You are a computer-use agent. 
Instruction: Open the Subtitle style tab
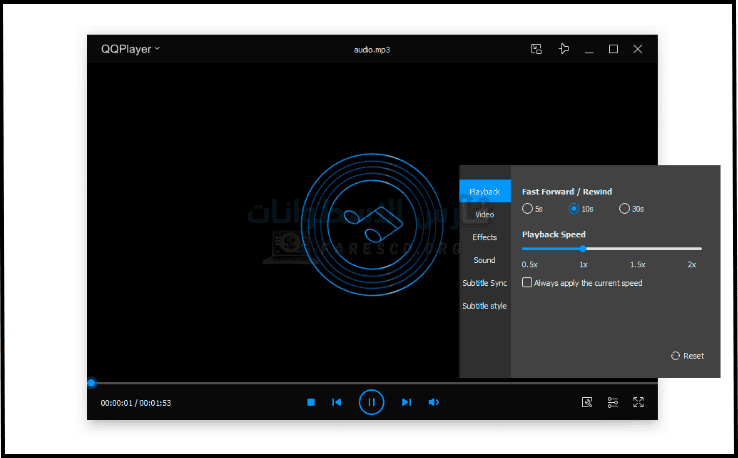pos(485,306)
